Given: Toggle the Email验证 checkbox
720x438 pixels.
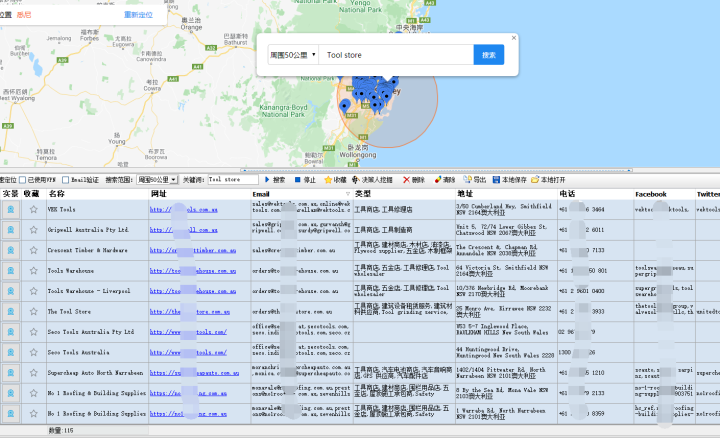Looking at the screenshot, I should point(65,180).
